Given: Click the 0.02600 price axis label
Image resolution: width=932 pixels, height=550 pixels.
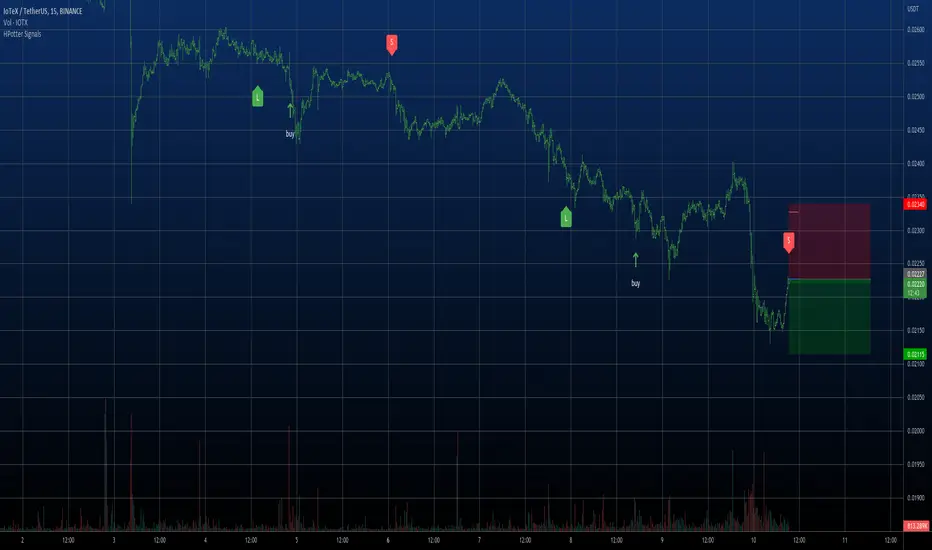Looking at the screenshot, I should point(915,30).
